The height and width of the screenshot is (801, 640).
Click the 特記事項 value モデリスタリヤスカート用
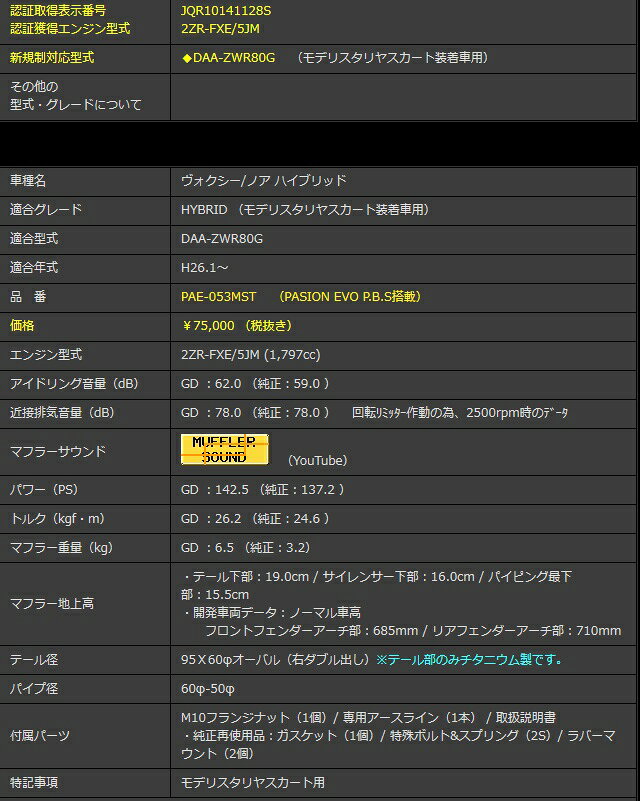253,782
